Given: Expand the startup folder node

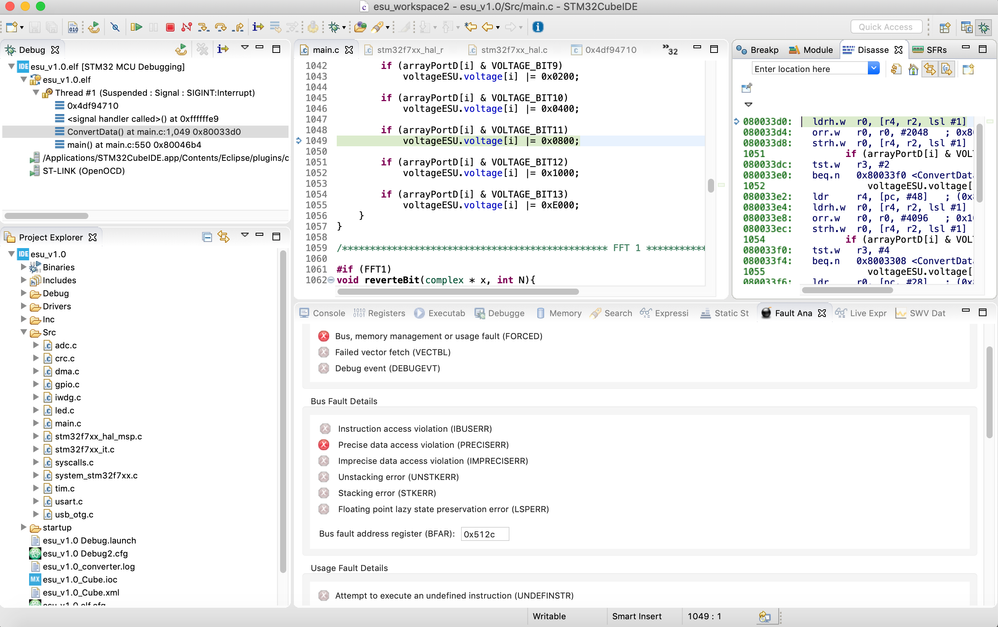Looking at the screenshot, I should tap(24, 528).
